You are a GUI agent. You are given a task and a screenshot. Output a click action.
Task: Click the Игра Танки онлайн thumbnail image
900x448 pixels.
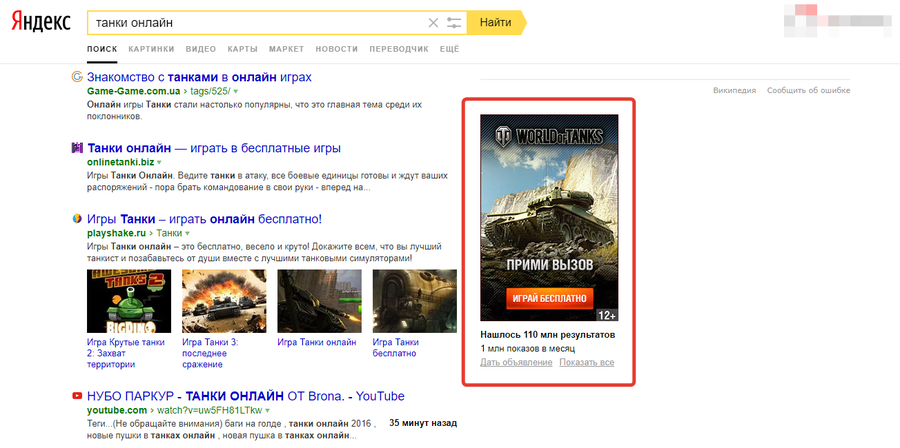pos(319,301)
